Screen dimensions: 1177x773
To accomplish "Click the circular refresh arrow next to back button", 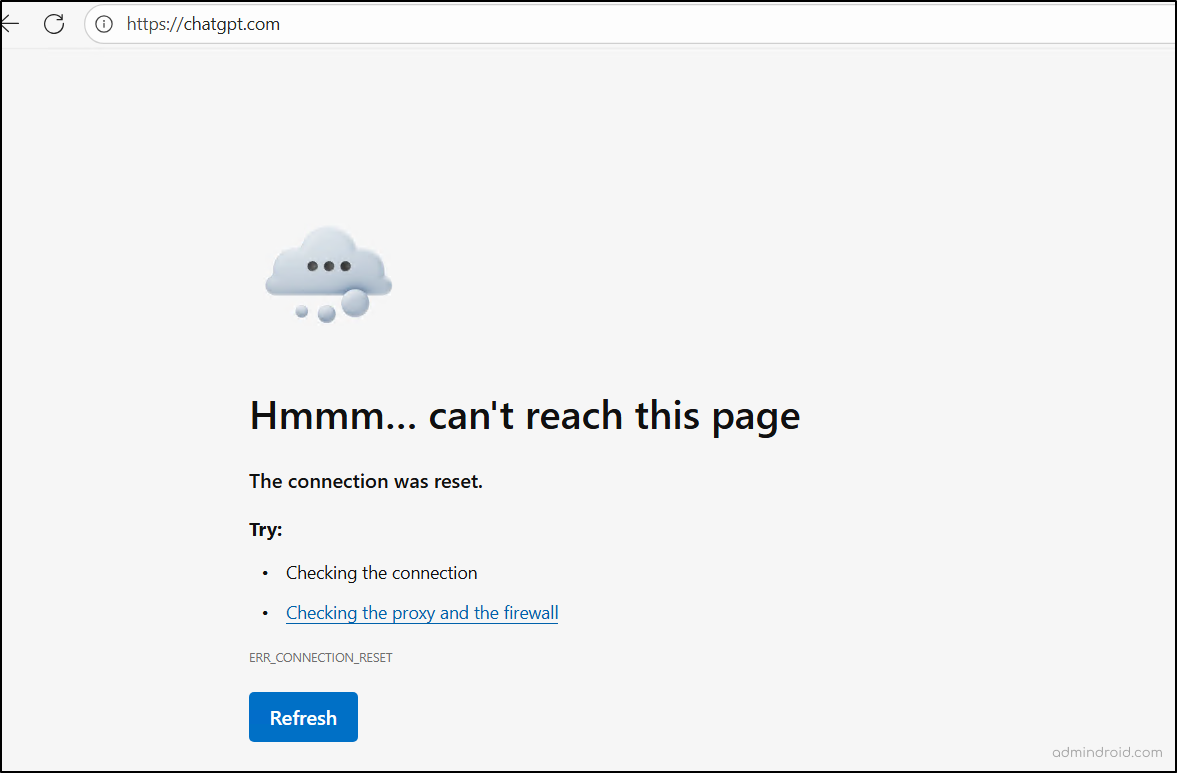I will point(54,23).
